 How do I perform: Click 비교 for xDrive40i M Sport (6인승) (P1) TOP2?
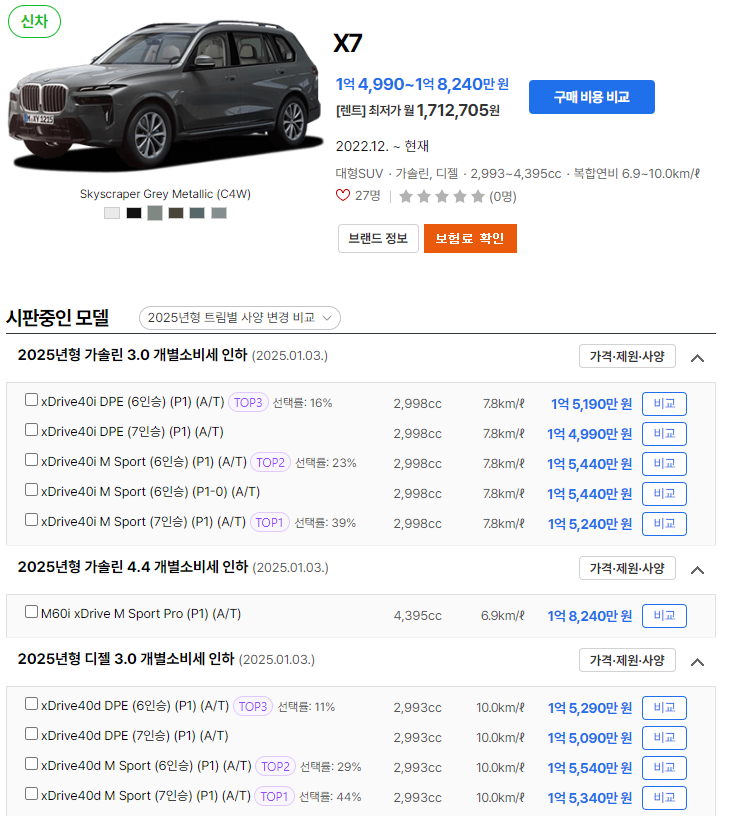click(x=664, y=464)
